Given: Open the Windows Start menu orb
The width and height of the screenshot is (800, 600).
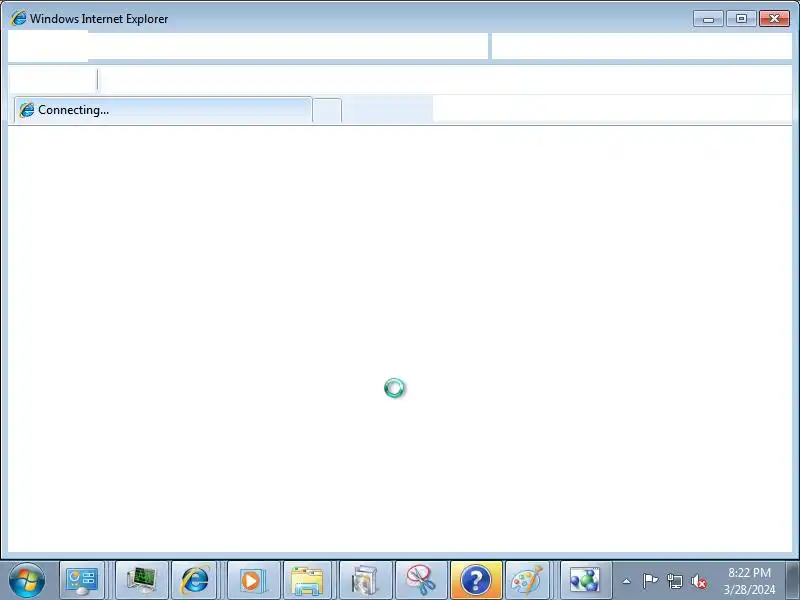Looking at the screenshot, I should 27,580.
